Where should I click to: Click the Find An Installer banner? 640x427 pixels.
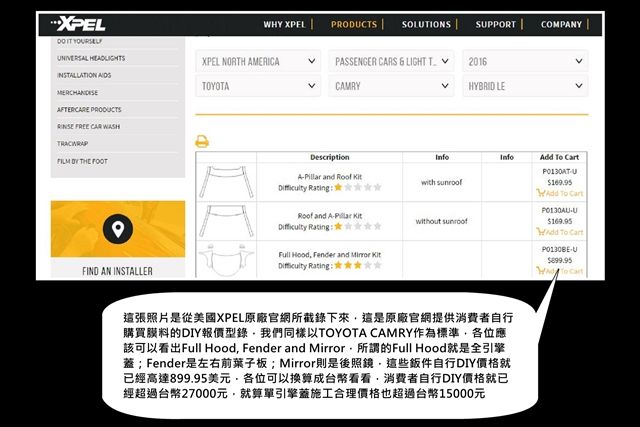[x=118, y=240]
